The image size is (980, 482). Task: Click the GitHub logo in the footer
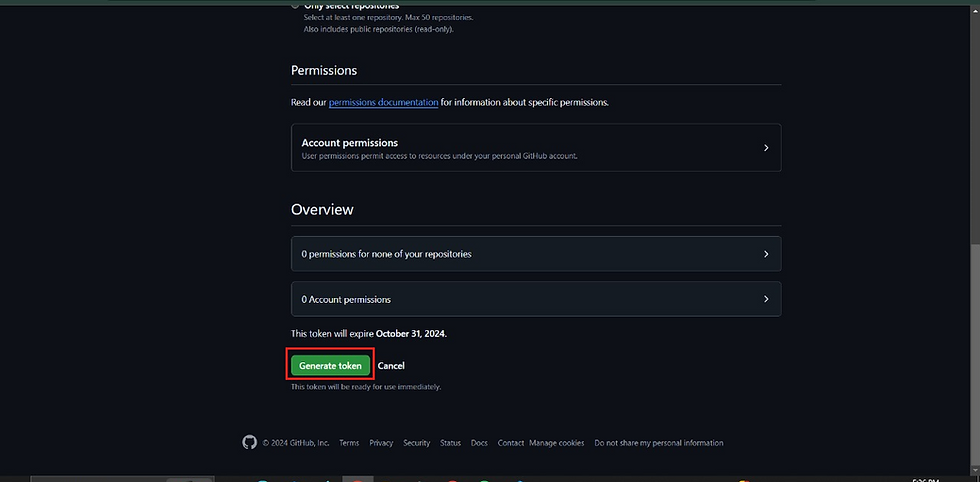pos(250,442)
